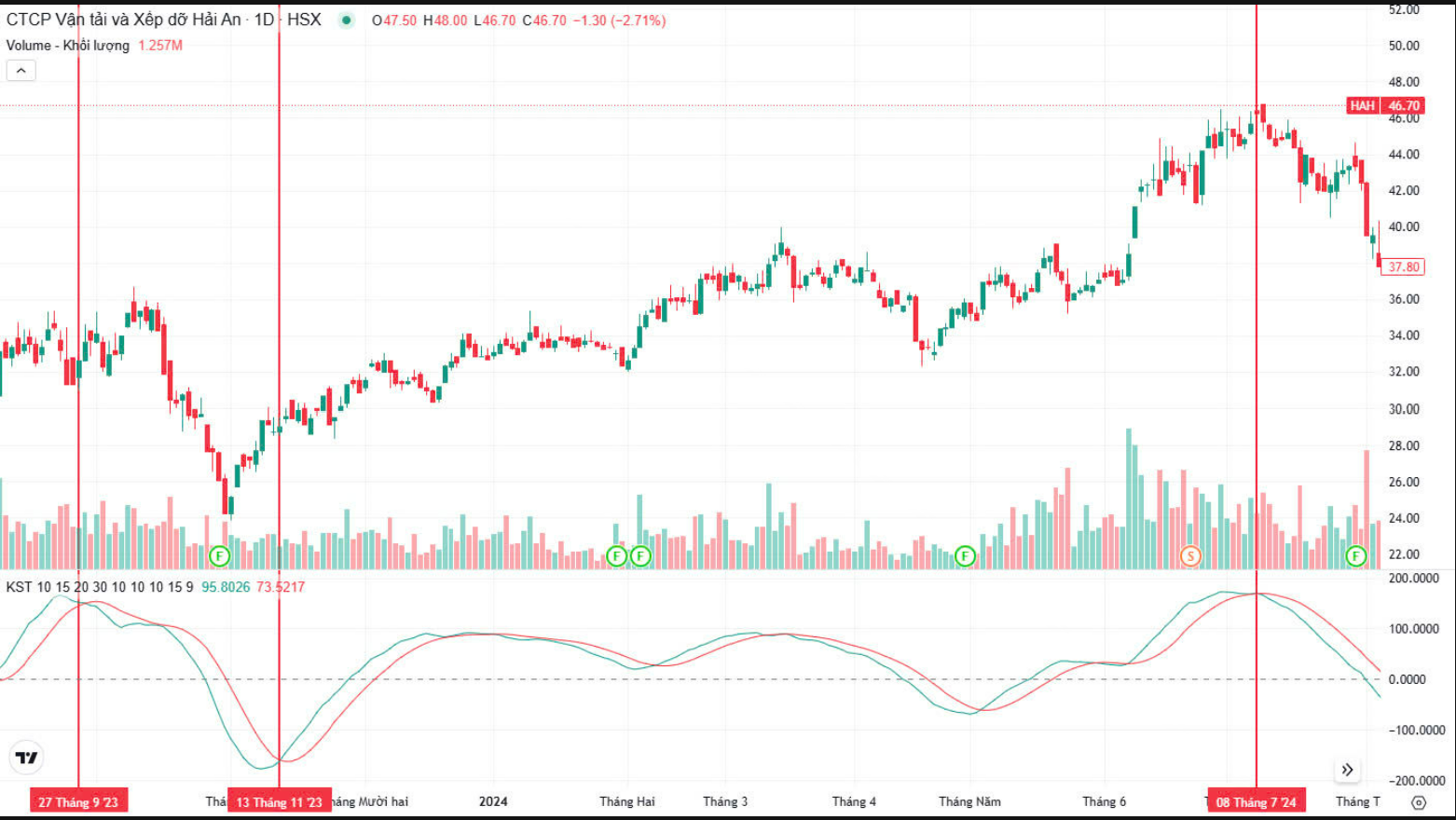Select the 27 Tháng 9 '23 date marker
Image resolution: width=1456 pixels, height=820 pixels.
pyautogui.click(x=78, y=801)
